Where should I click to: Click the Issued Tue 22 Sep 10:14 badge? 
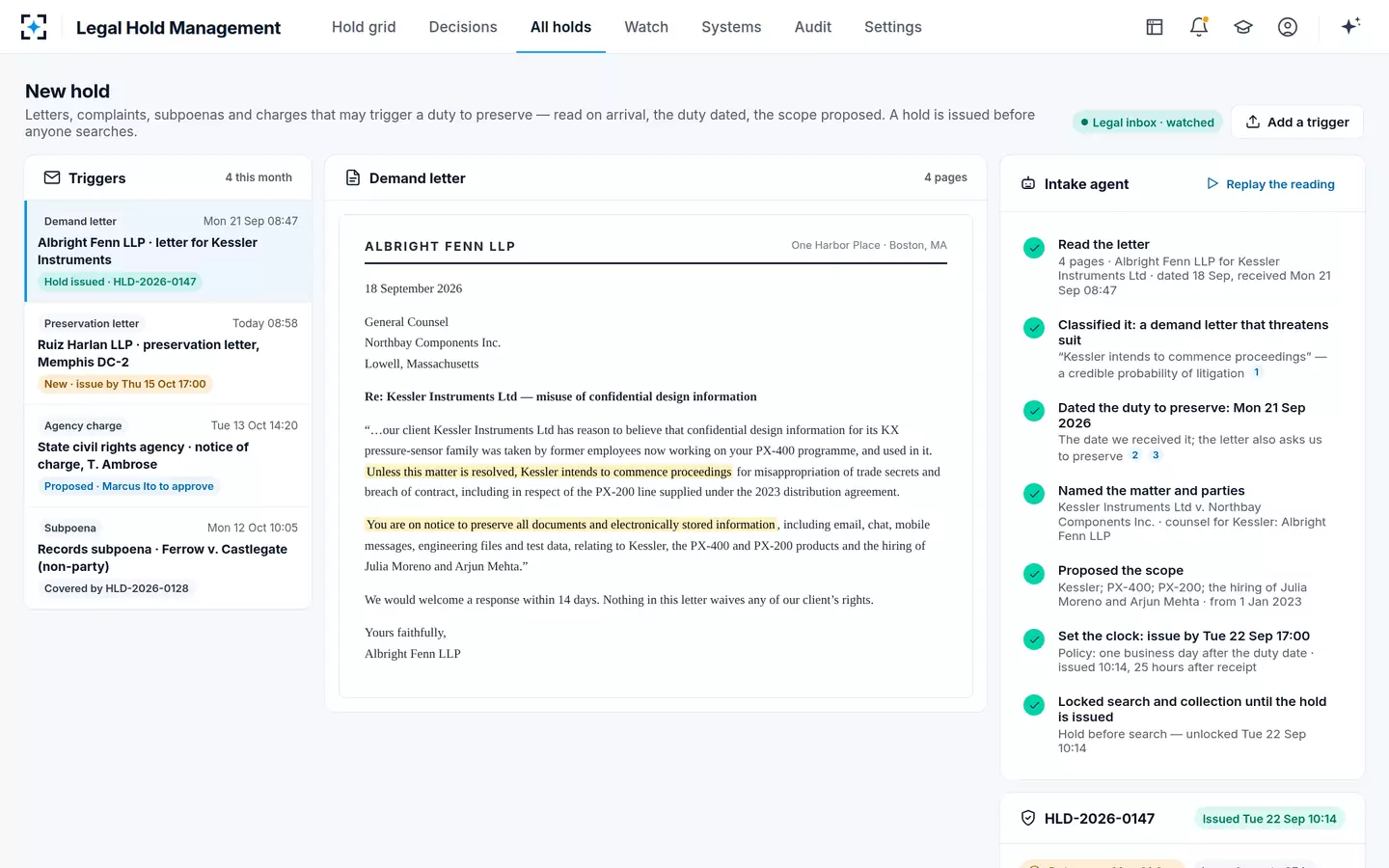pos(1269,819)
